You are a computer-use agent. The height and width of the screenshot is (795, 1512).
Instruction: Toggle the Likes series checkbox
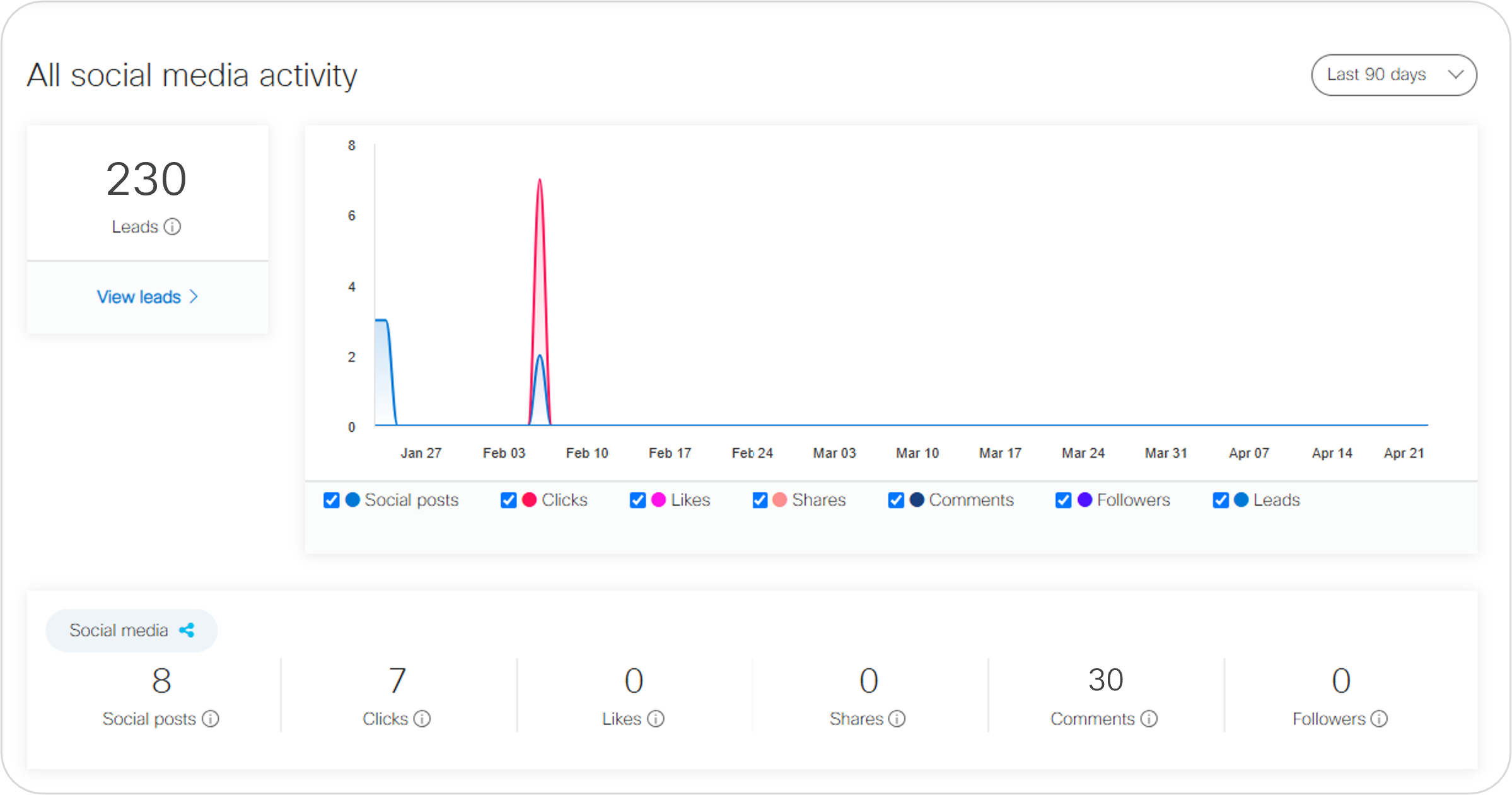[x=637, y=501]
